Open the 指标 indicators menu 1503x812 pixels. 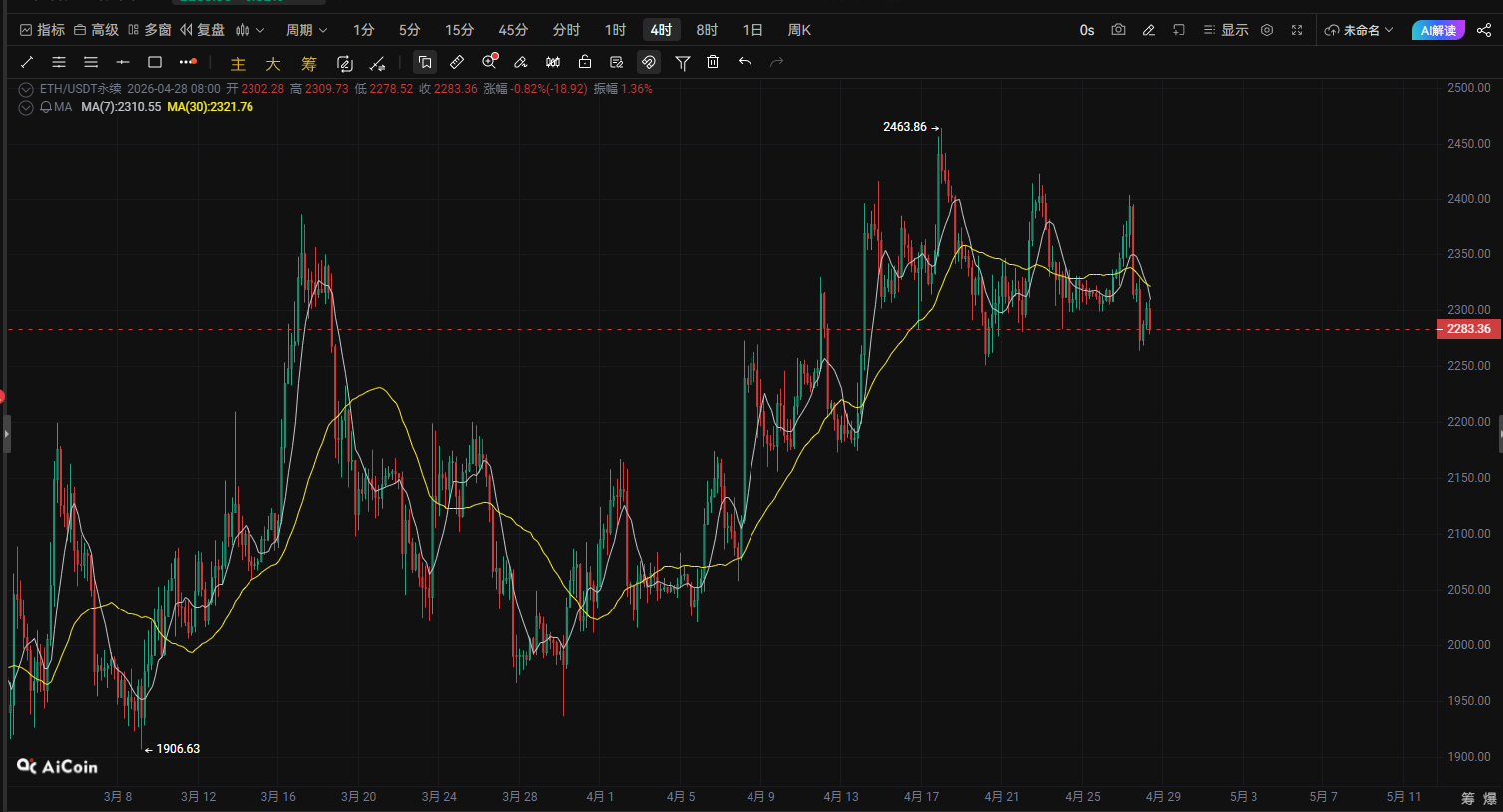pos(43,30)
